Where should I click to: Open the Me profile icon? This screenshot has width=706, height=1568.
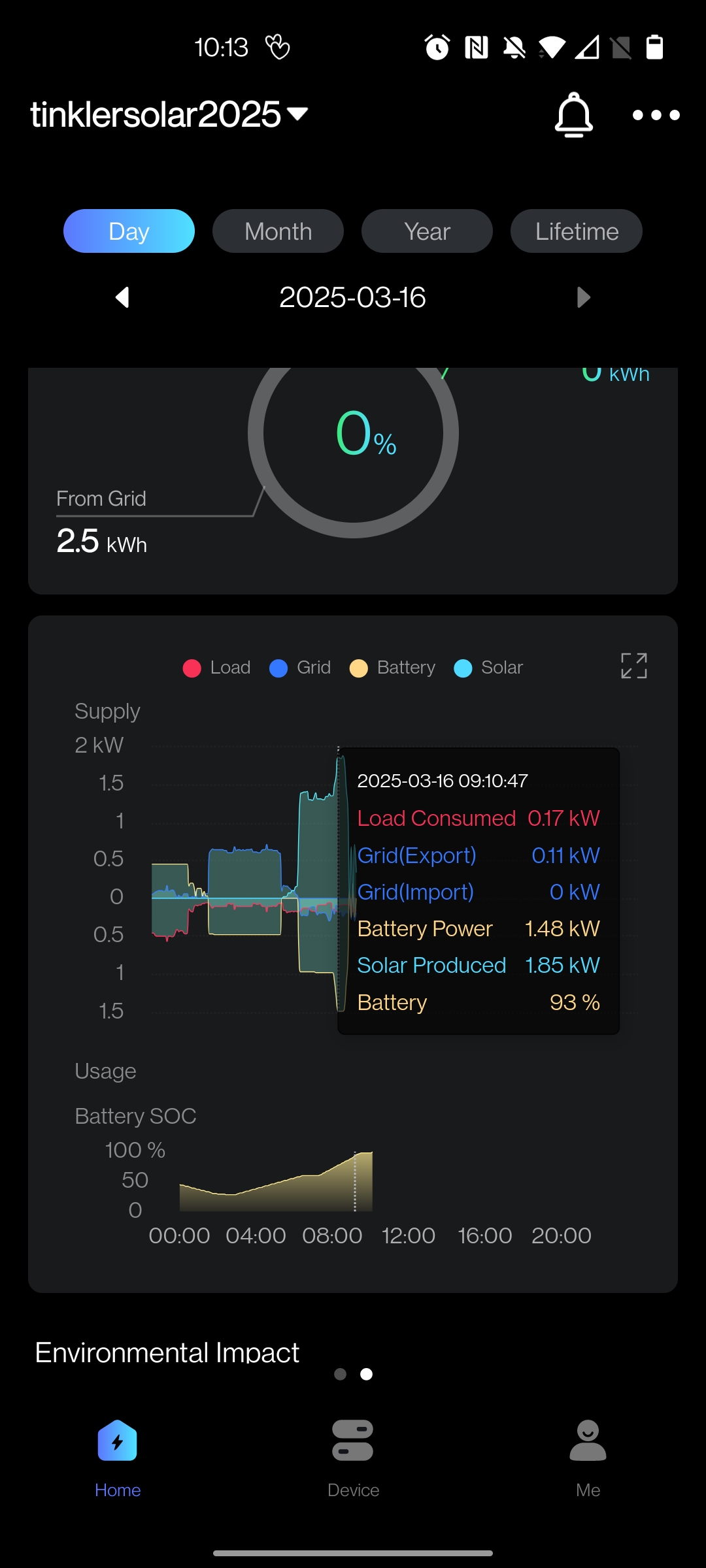pyautogui.click(x=588, y=1441)
